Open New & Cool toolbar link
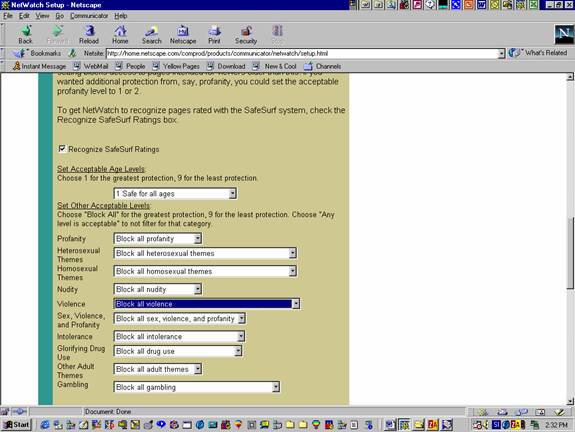 275,66
